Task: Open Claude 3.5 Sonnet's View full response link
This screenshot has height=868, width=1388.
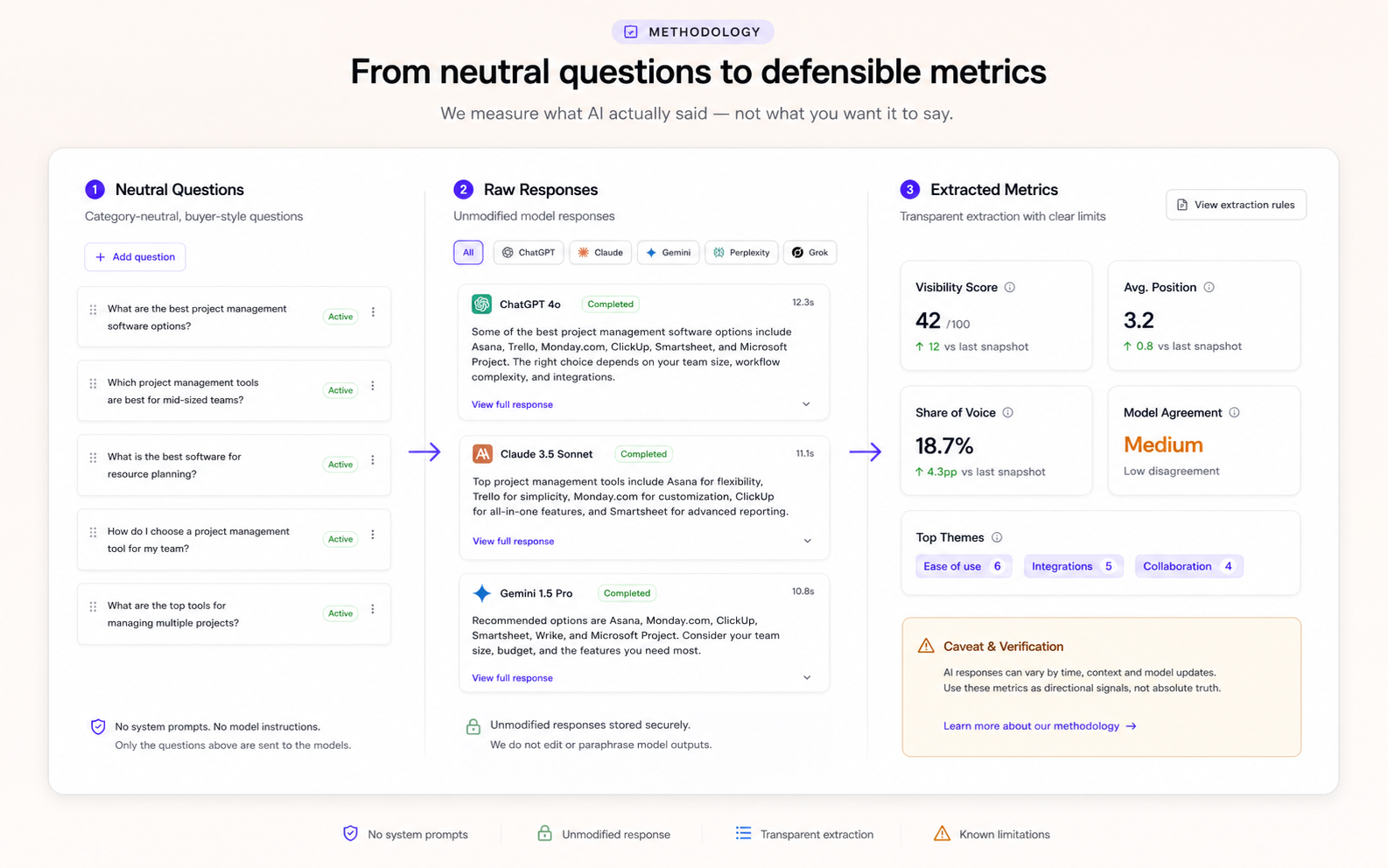Action: click(513, 541)
